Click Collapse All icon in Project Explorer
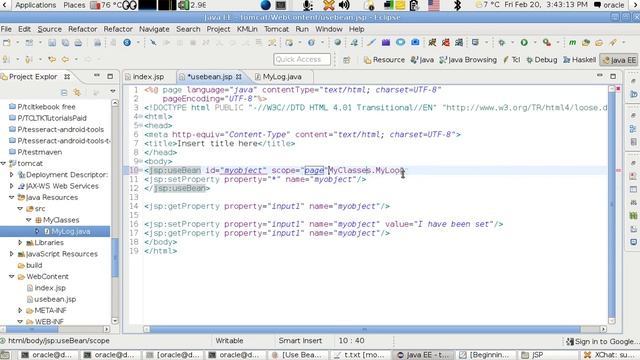640x360 pixels. [64, 93]
